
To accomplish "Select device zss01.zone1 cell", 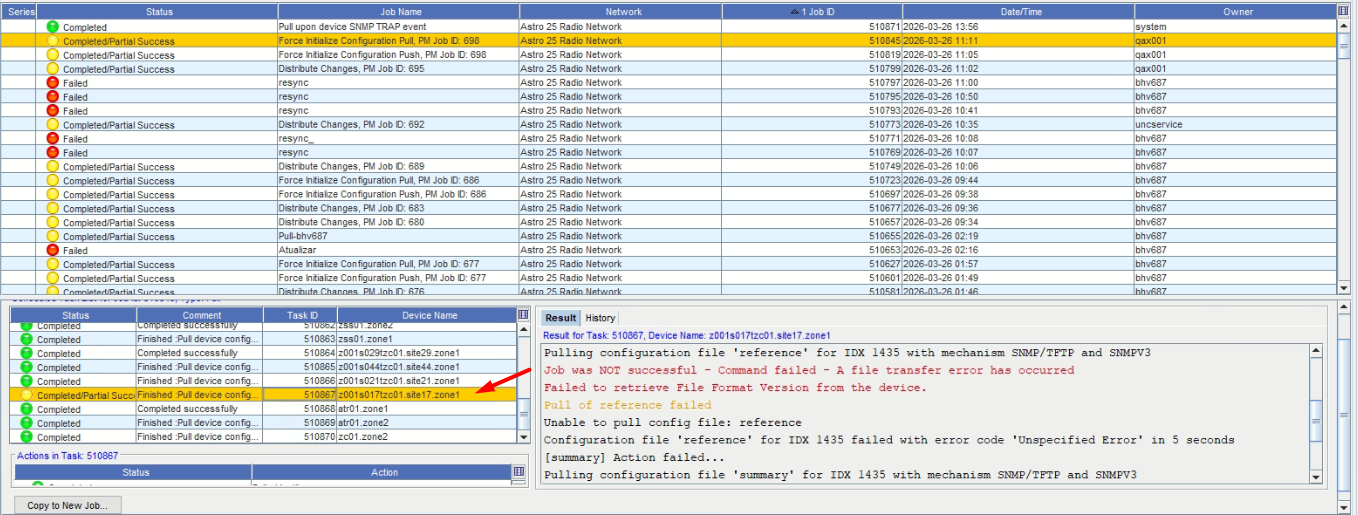I will point(427,339).
